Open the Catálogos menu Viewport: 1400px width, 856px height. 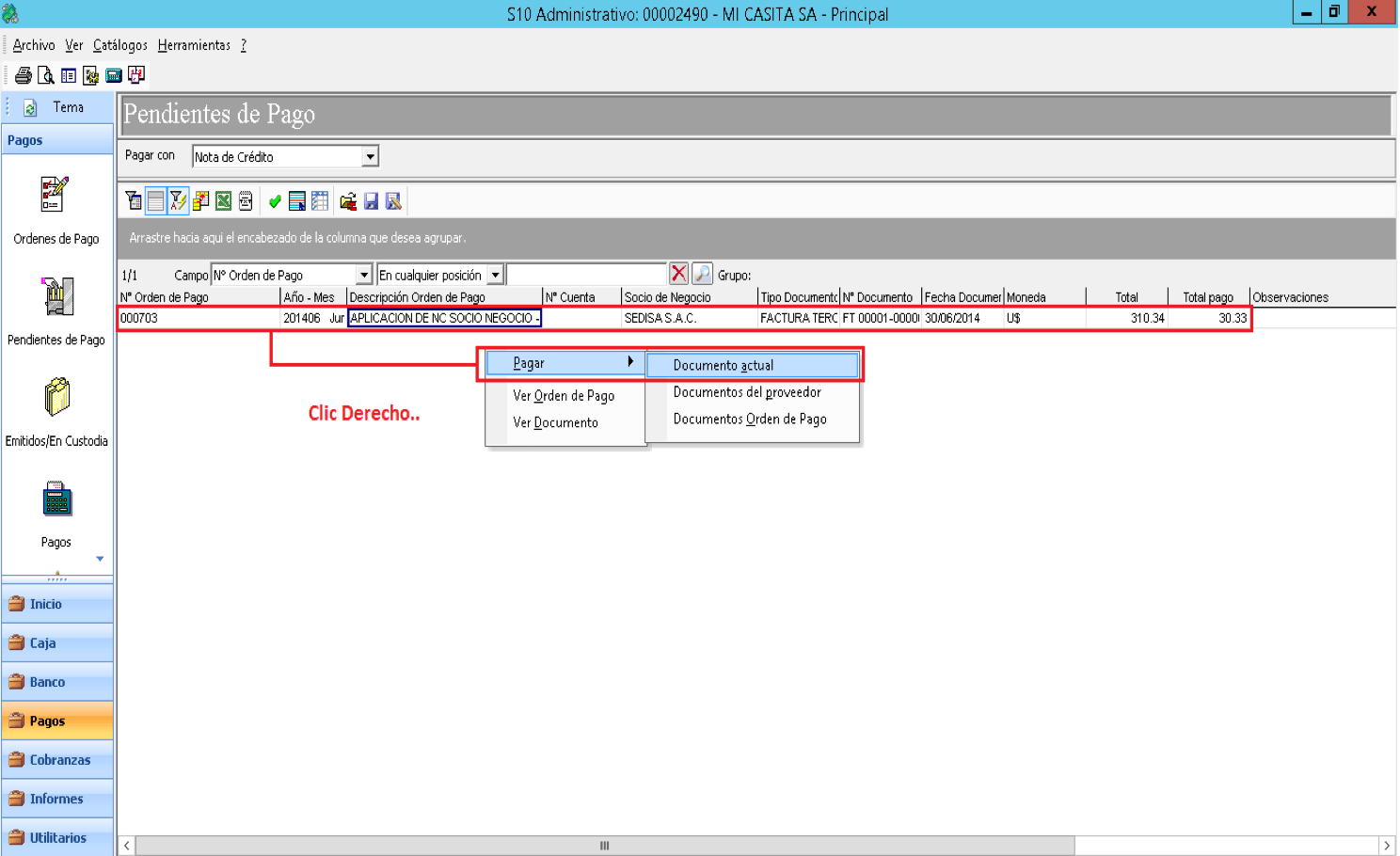pyautogui.click(x=119, y=45)
